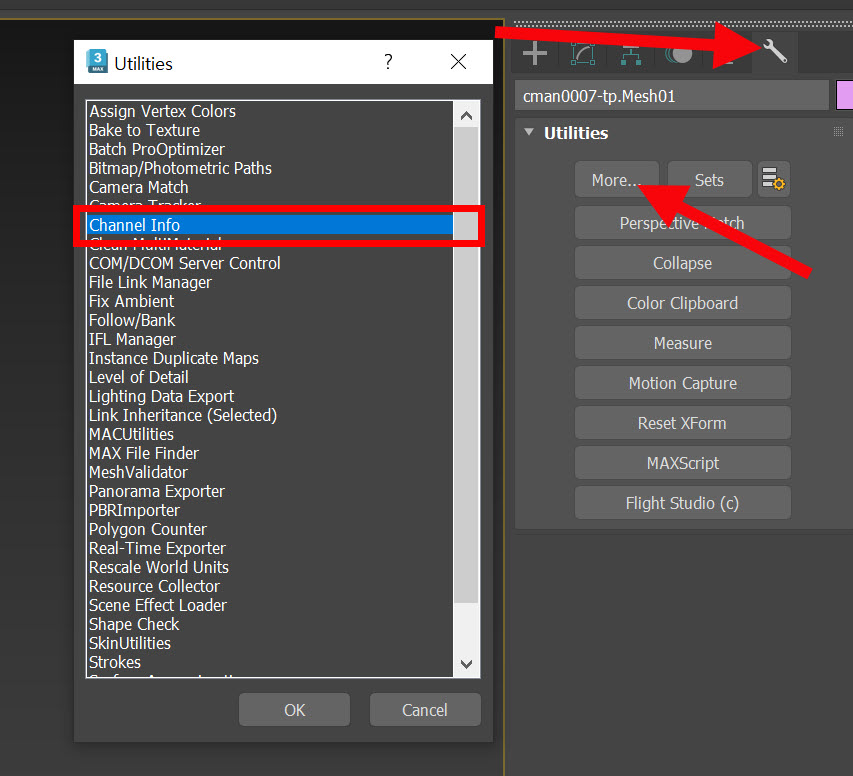This screenshot has width=853, height=776.
Task: Open the Modify panel tab
Action: (x=583, y=53)
